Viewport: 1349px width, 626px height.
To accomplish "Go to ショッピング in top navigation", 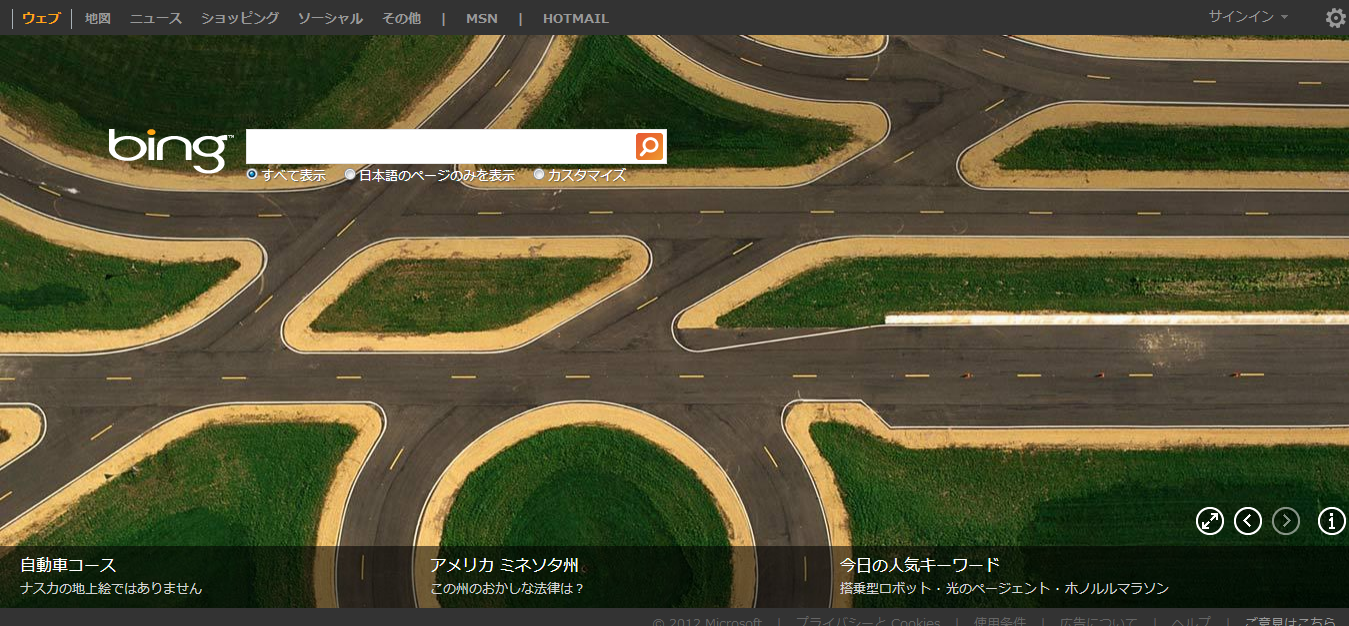I will (x=240, y=18).
